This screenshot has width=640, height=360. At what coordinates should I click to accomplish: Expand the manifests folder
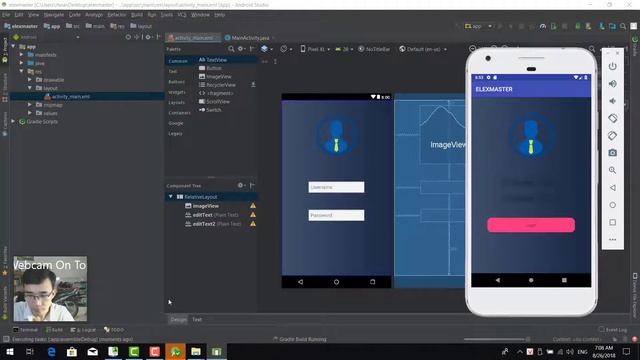click(x=21, y=54)
